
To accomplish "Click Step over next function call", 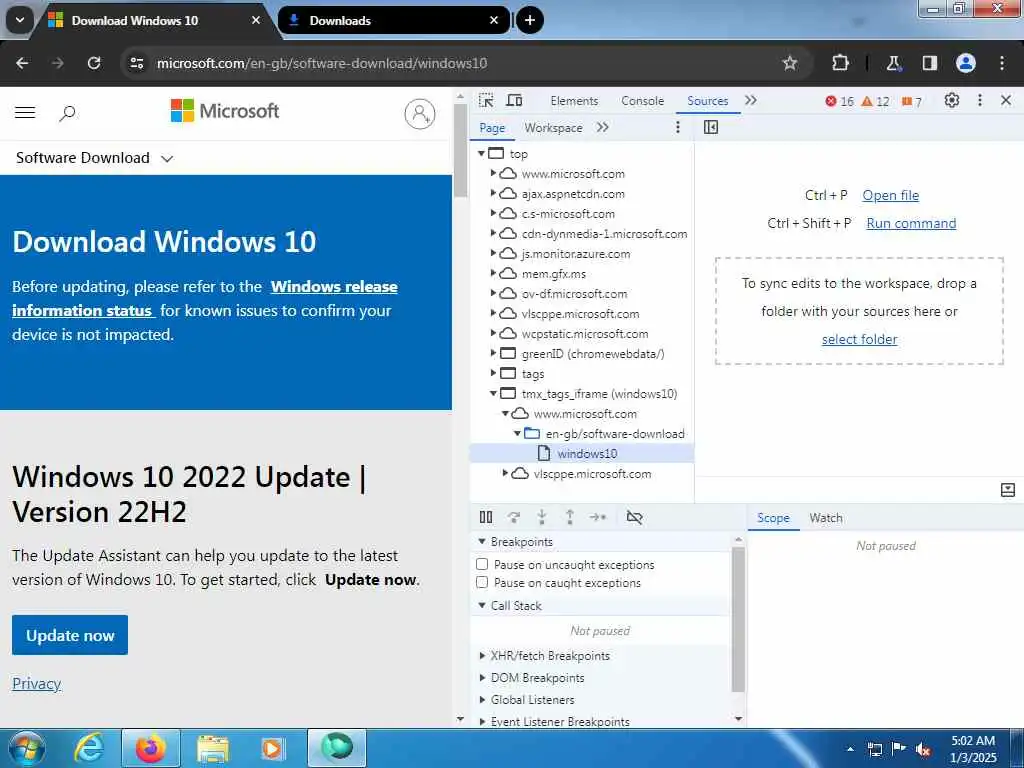I will tap(514, 517).
